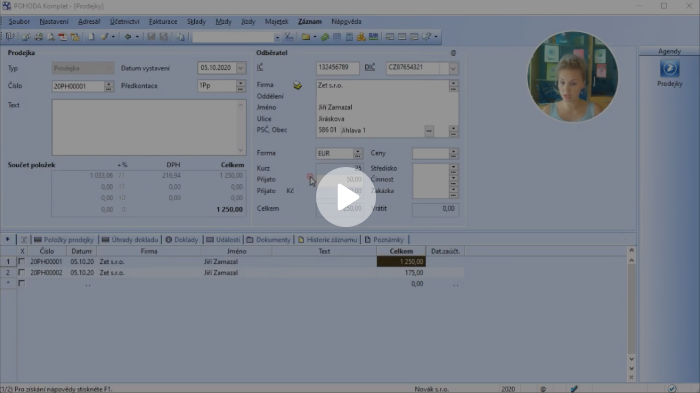Open the Datum vystavení date dropdown

241,68
